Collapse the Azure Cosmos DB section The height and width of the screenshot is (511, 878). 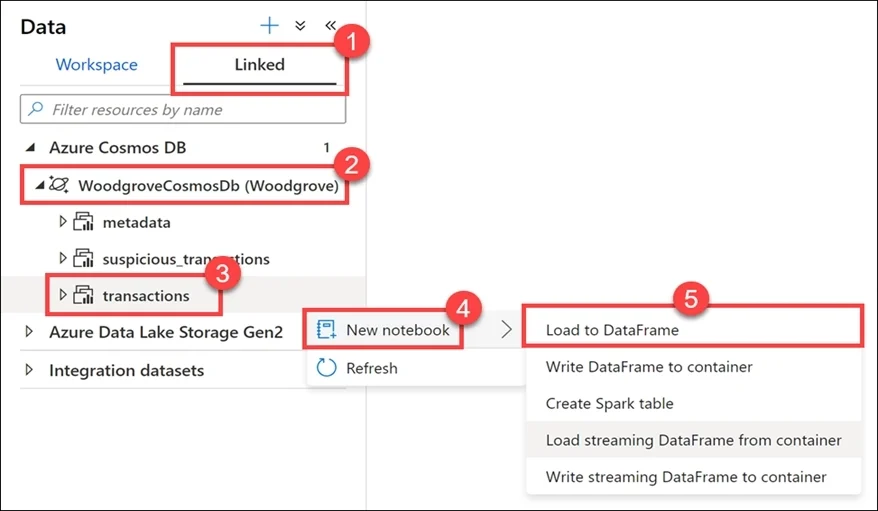[x=31, y=147]
